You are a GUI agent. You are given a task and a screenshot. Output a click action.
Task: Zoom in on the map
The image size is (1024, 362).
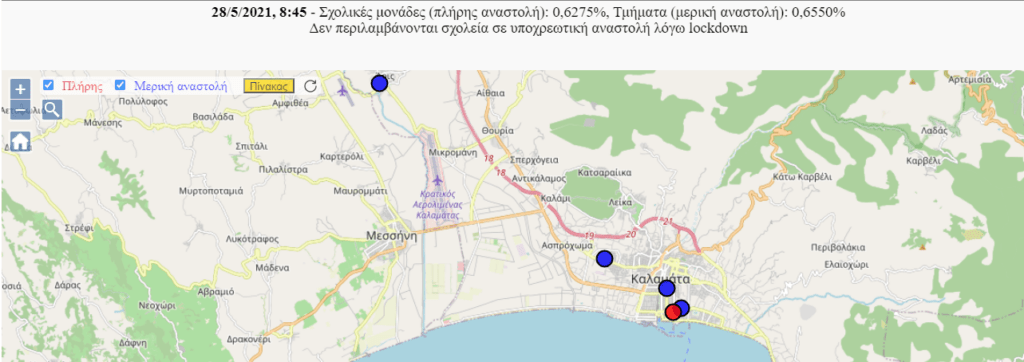click(21, 89)
